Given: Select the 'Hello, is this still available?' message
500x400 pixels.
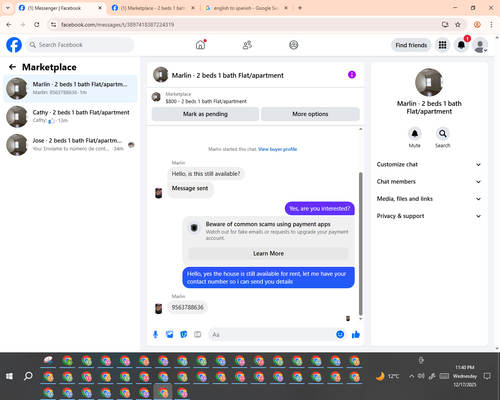Looking at the screenshot, I should click(206, 174).
